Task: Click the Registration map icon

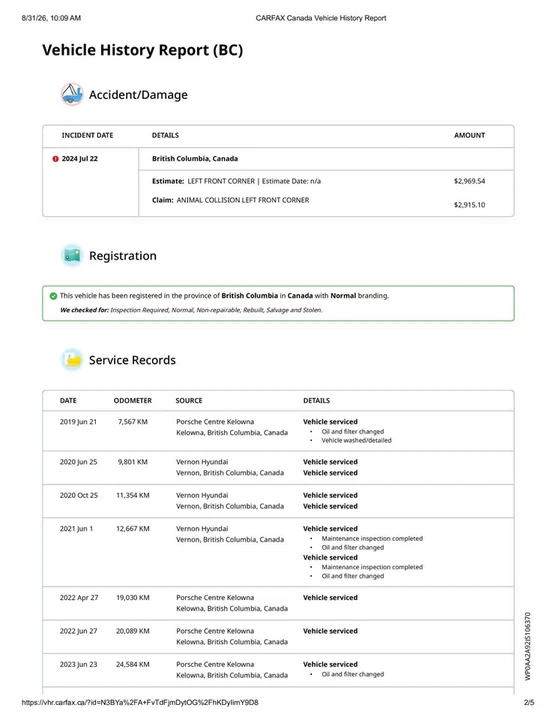Action: point(72,255)
